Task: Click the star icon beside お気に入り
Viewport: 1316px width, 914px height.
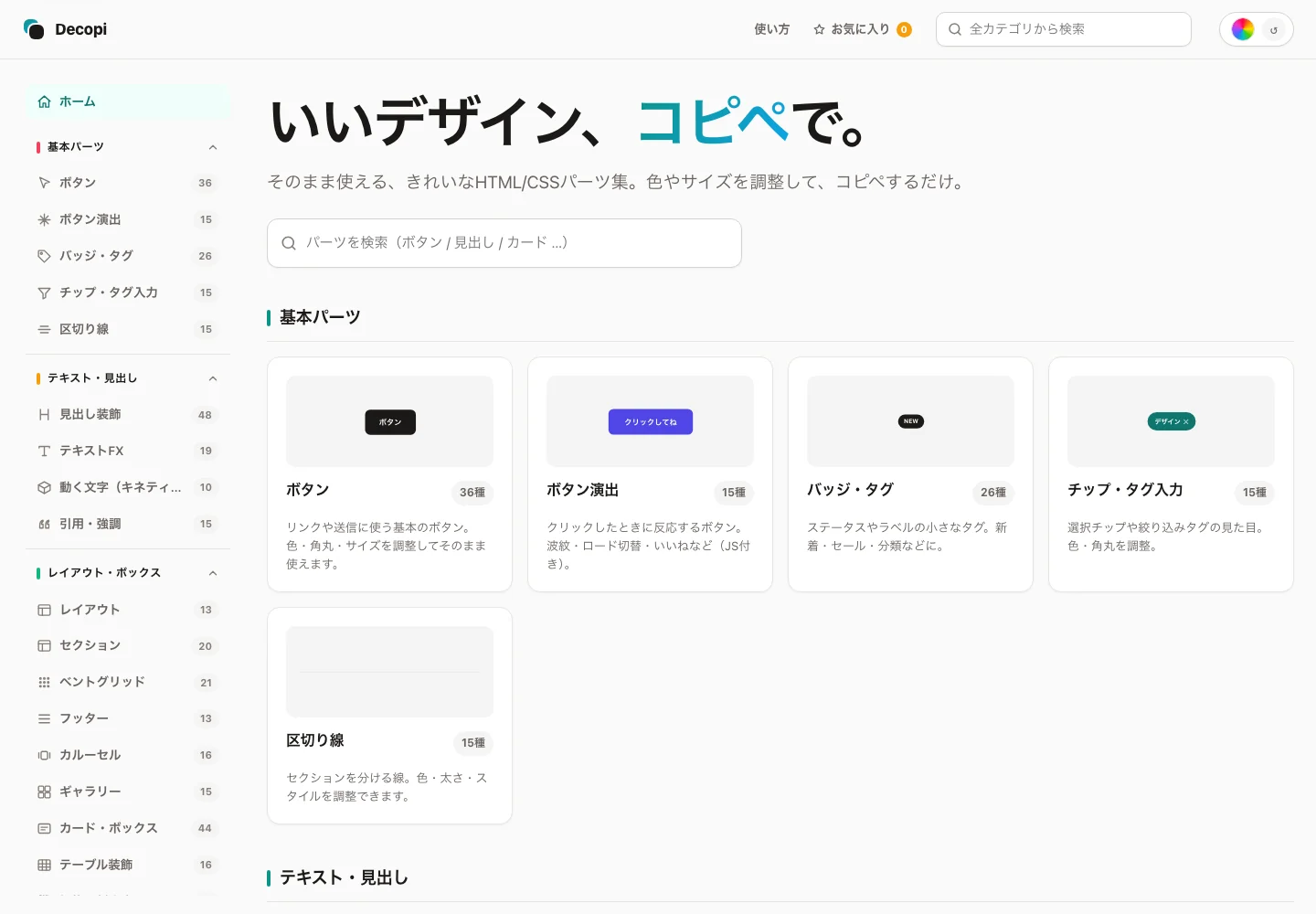Action: tap(819, 29)
